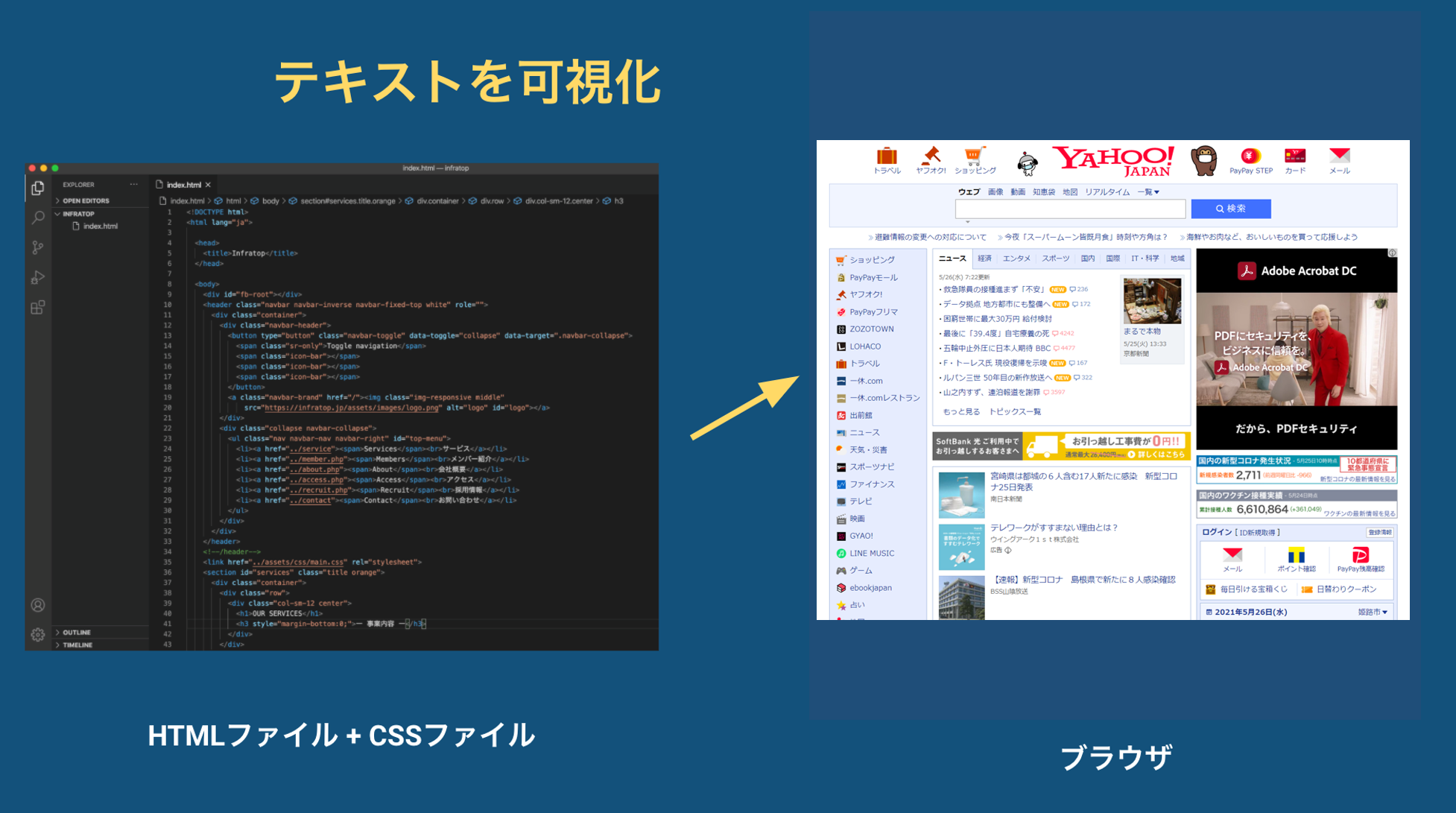Click the Manage gear icon in VS Code
This screenshot has height=813, width=1456.
[x=37, y=635]
